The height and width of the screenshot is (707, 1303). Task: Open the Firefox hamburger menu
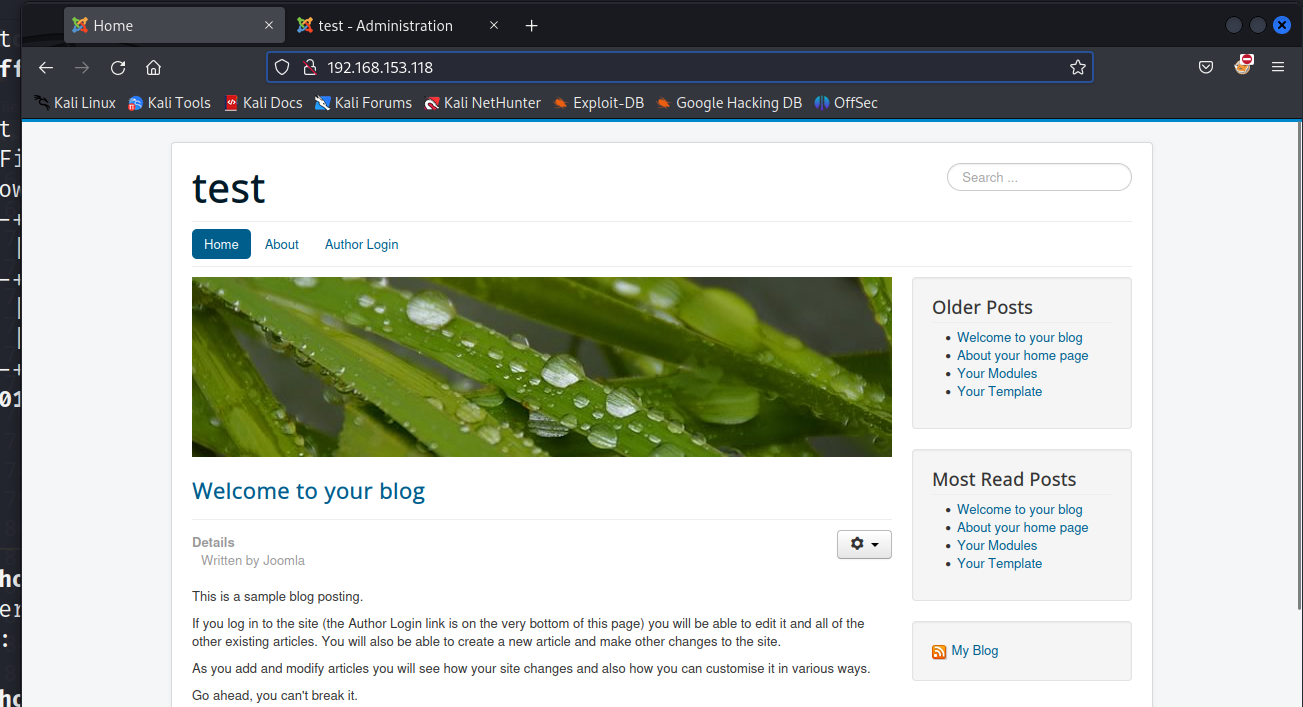coord(1277,68)
